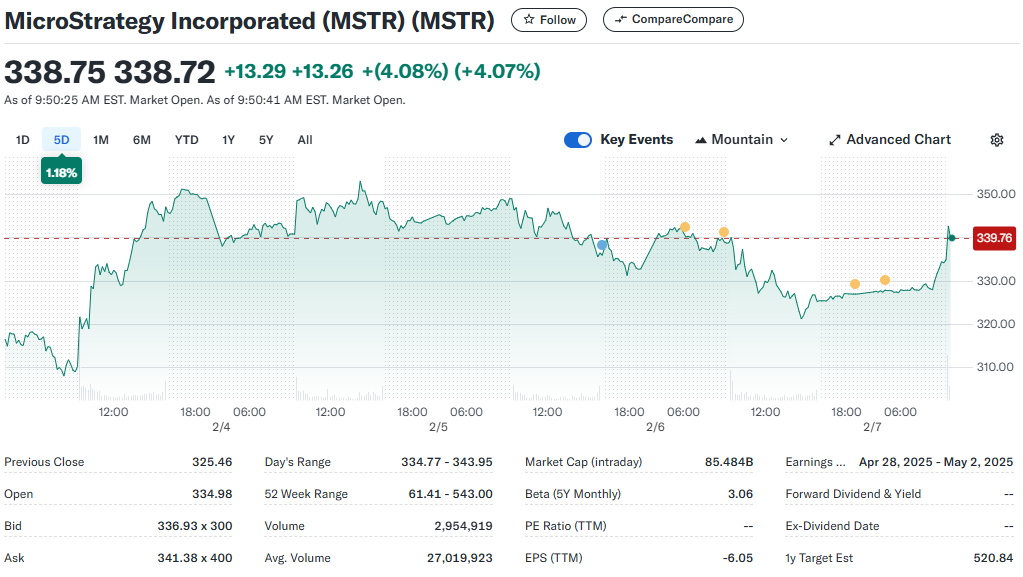Click the EPS value -6.05
This screenshot has width=1023, height=577.
[x=738, y=558]
